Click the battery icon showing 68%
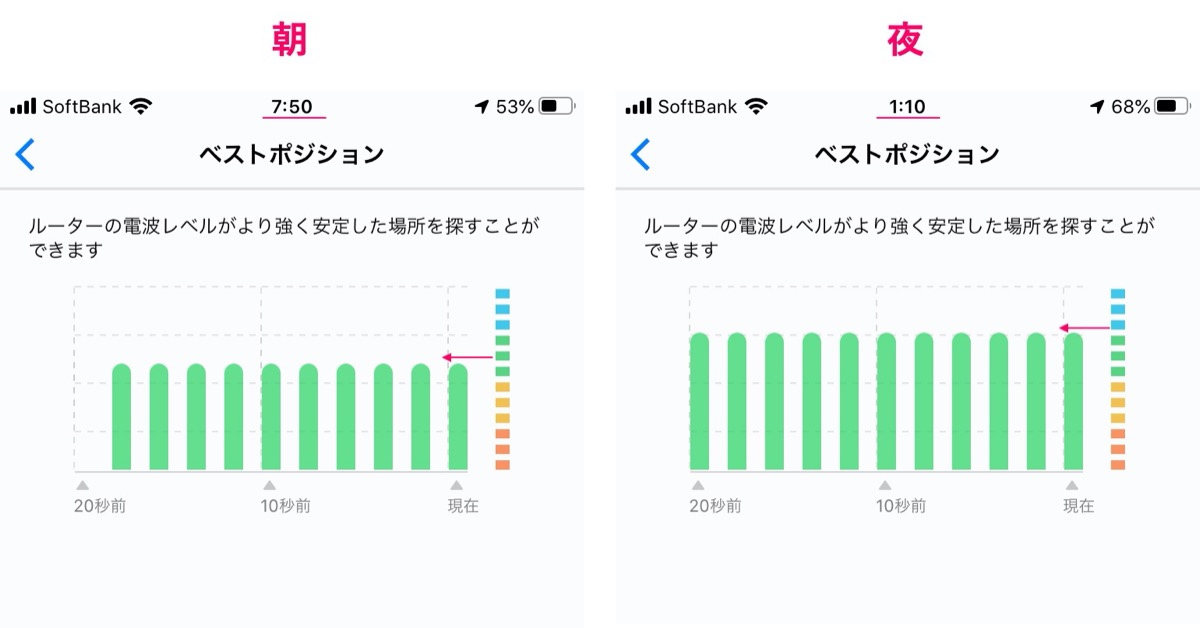 (x=1172, y=106)
